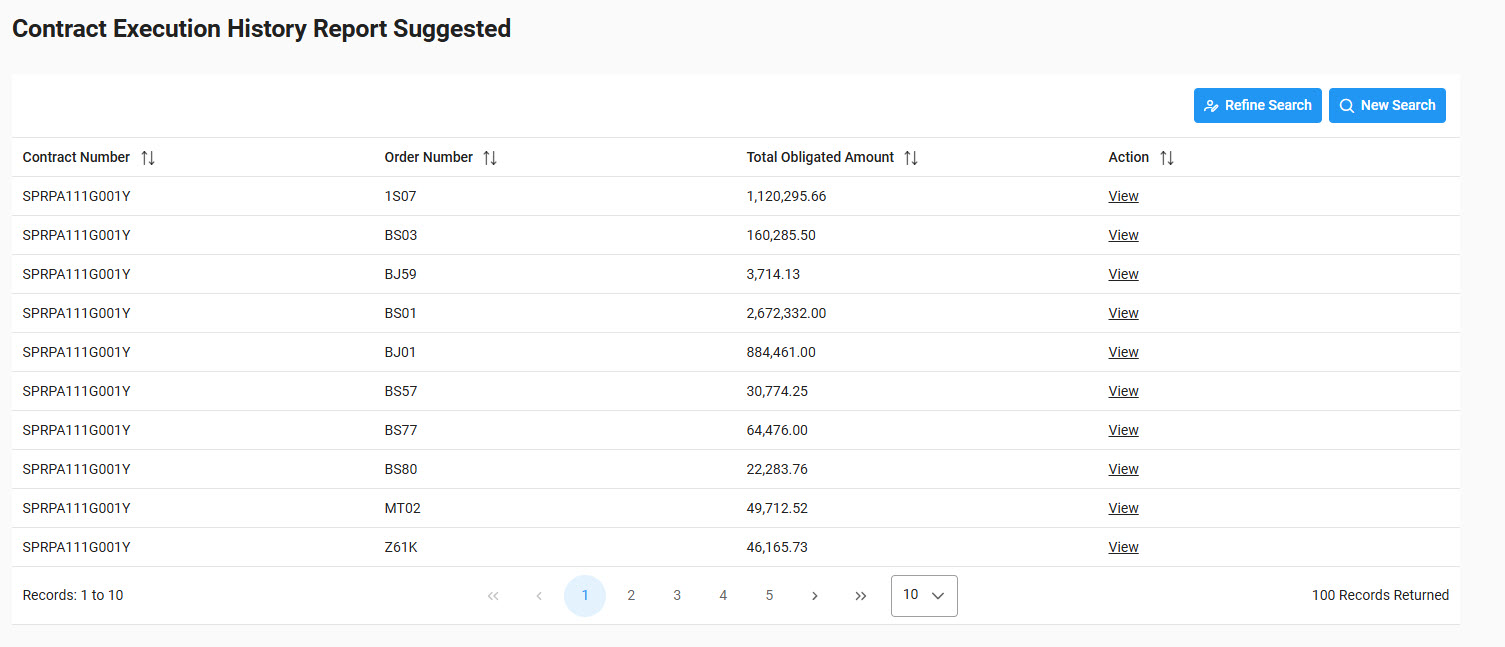View order BS01 details
Viewport: 1505px width, 647px height.
(x=1123, y=314)
